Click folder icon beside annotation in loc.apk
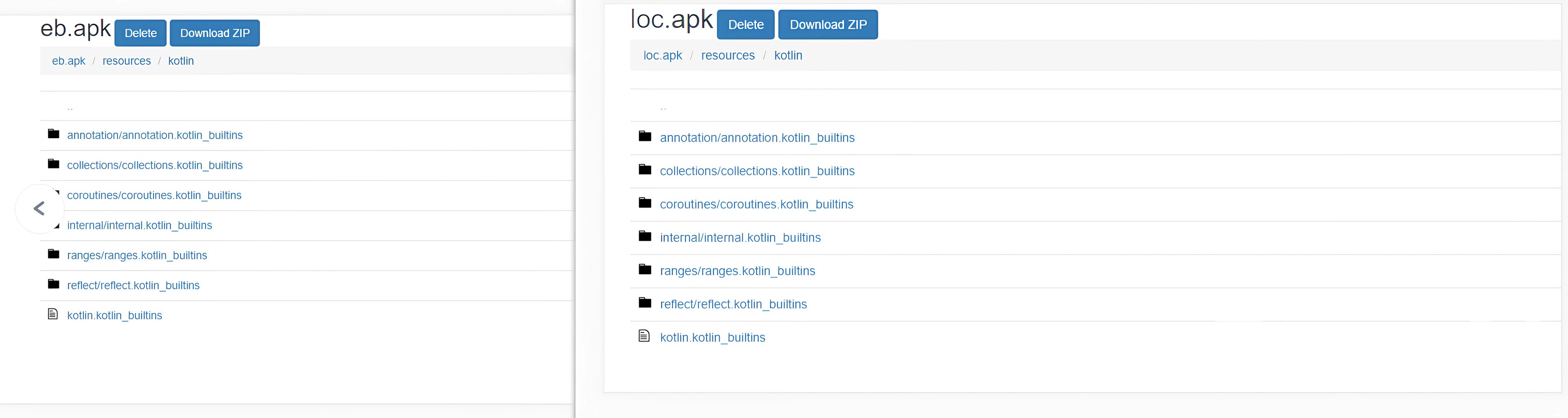Viewport: 1568px width, 418px height. (645, 136)
